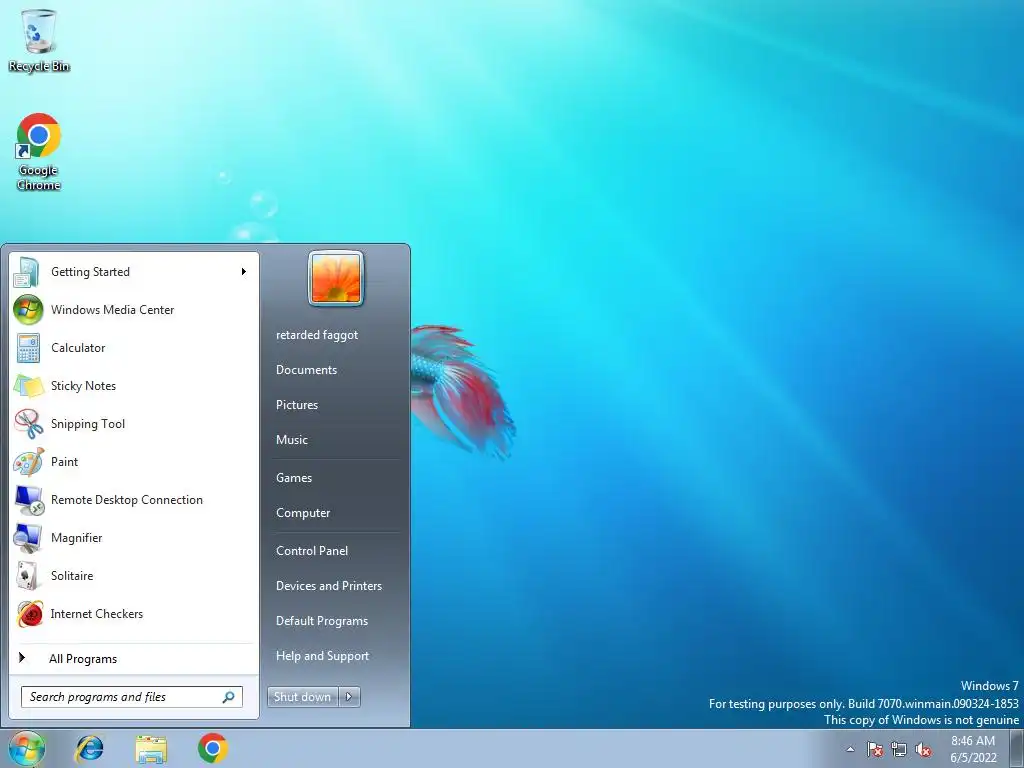Click the Show desktop strip beside the clock
1024x768 pixels.
1017,749
